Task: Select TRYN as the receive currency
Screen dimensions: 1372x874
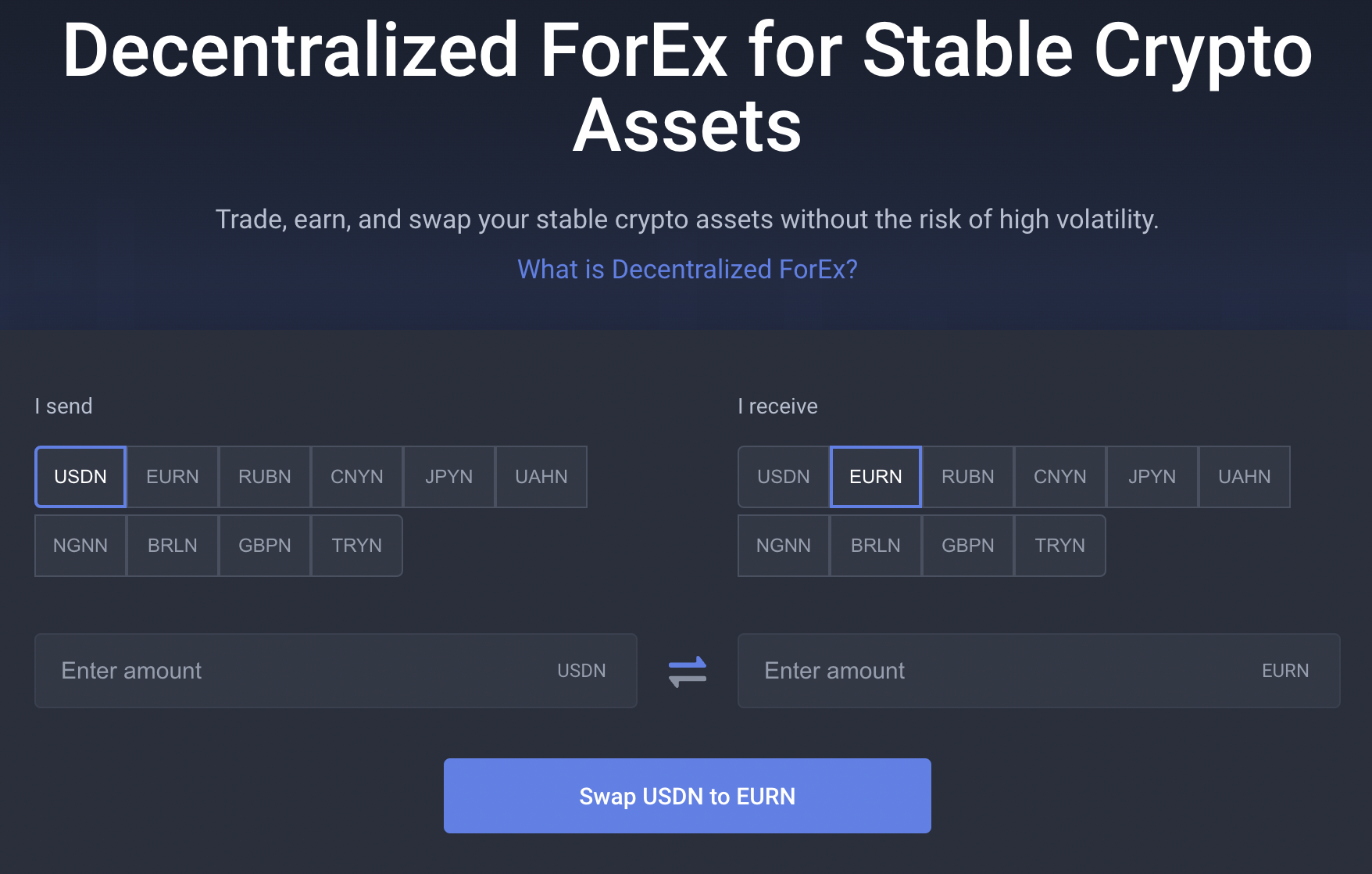Action: [1060, 546]
